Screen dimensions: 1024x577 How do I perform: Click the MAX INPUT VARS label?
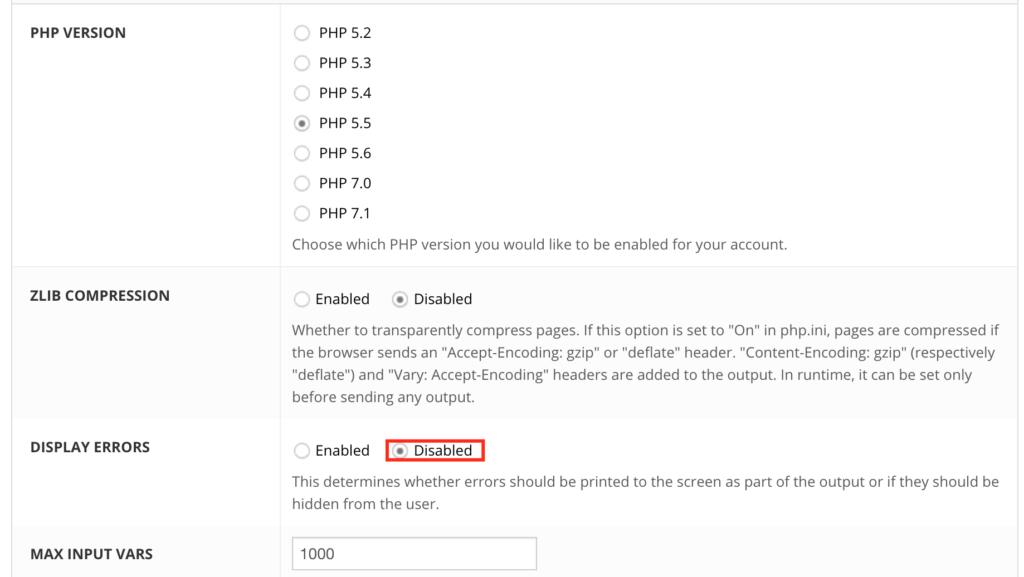tap(91, 553)
